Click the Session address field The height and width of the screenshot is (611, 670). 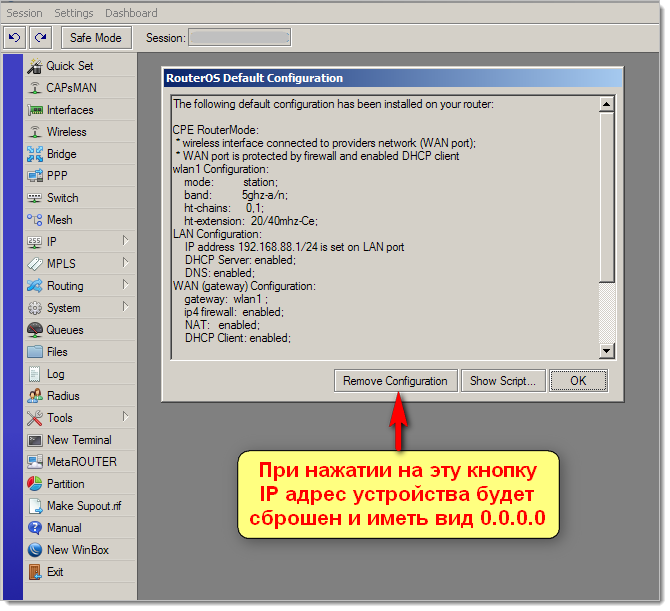pos(240,38)
